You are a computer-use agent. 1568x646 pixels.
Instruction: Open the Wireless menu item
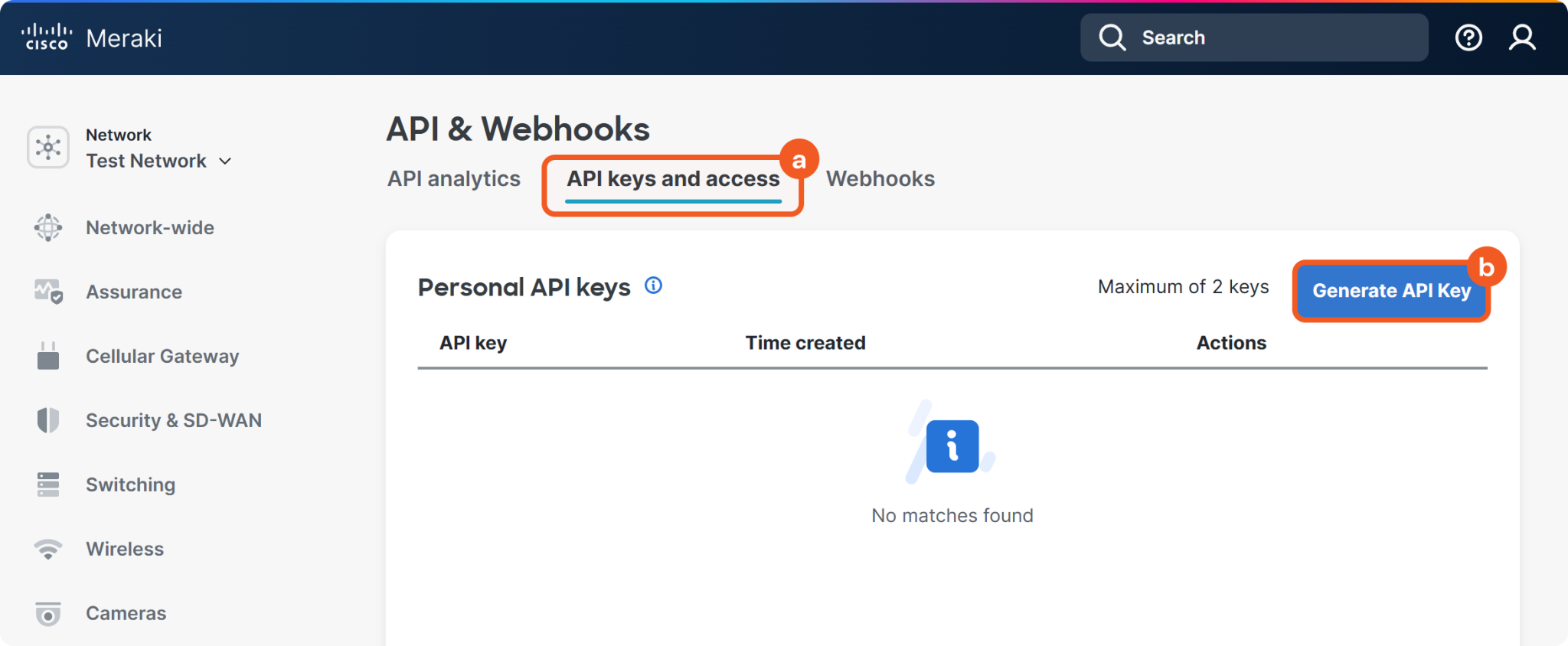pos(125,549)
